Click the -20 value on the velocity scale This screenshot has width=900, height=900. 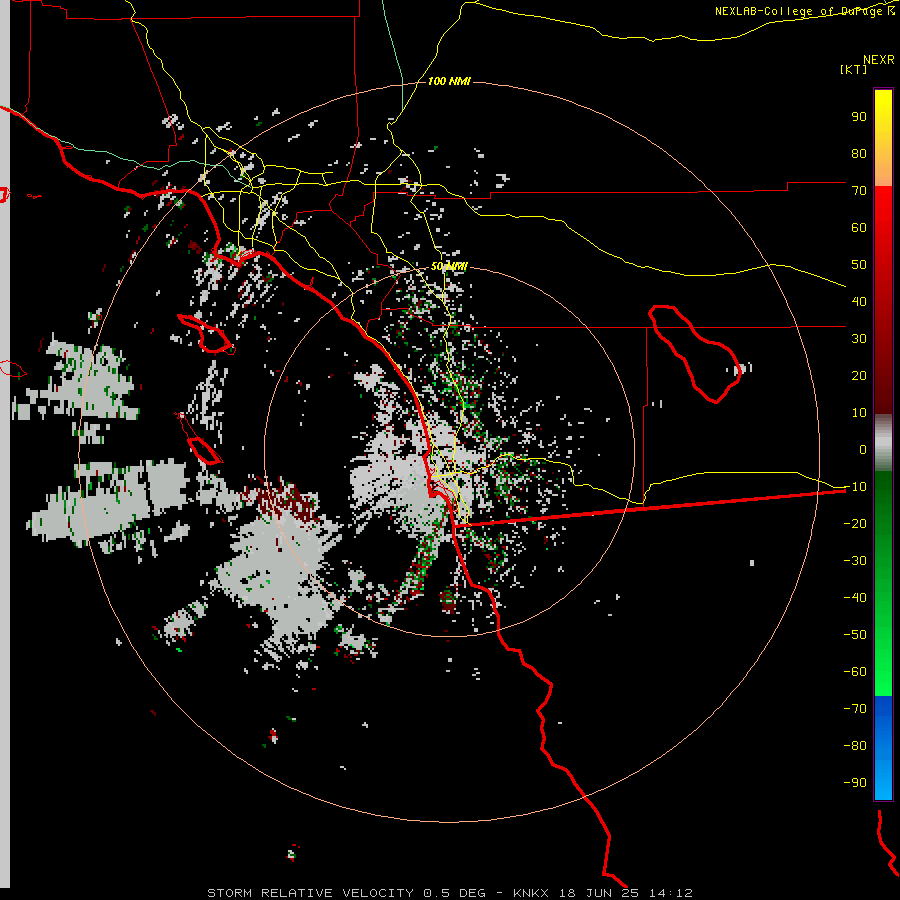(855, 523)
